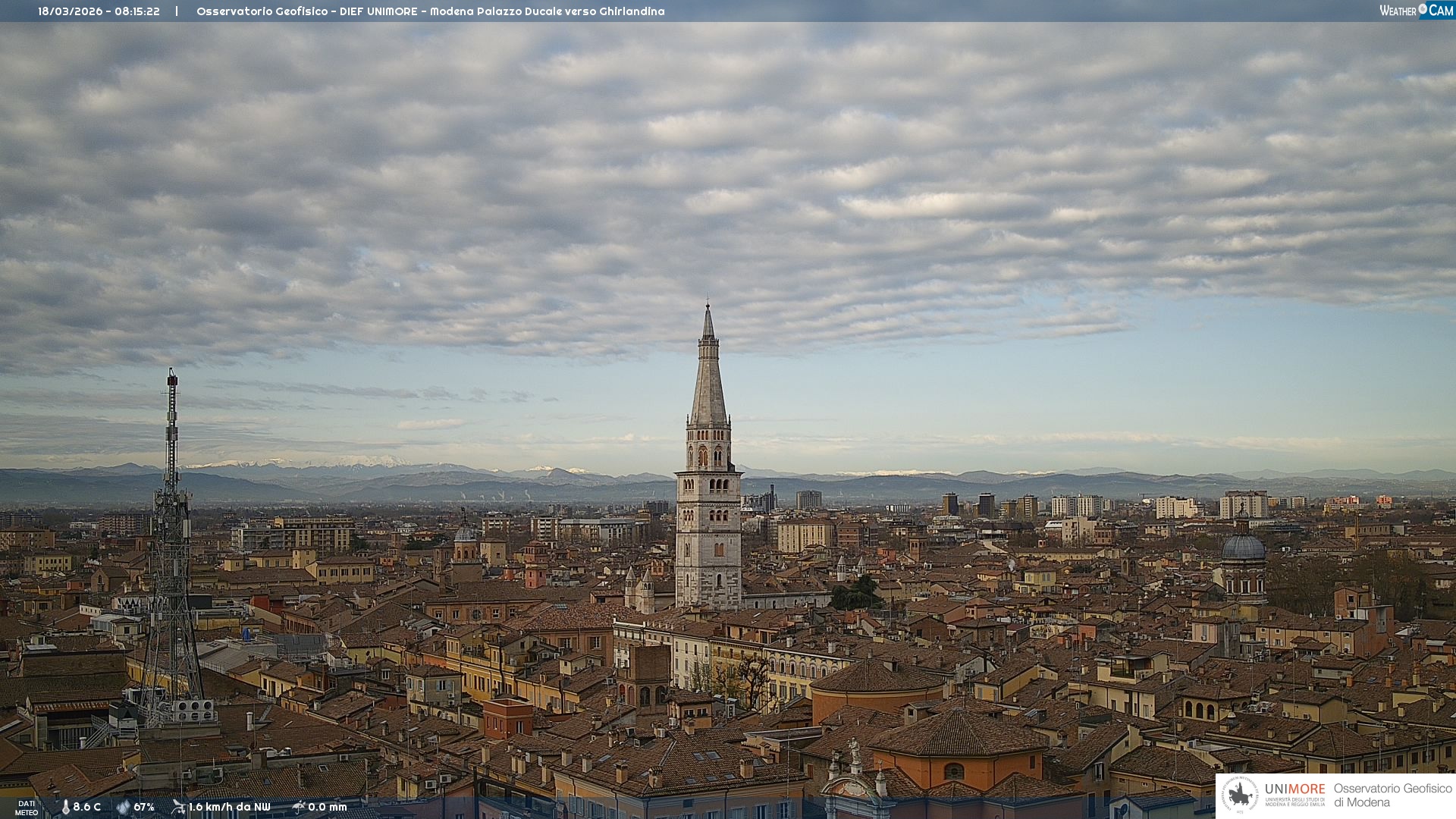Click the 8.6 C temperature reading
Image resolution: width=1456 pixels, height=819 pixels.
[87, 807]
